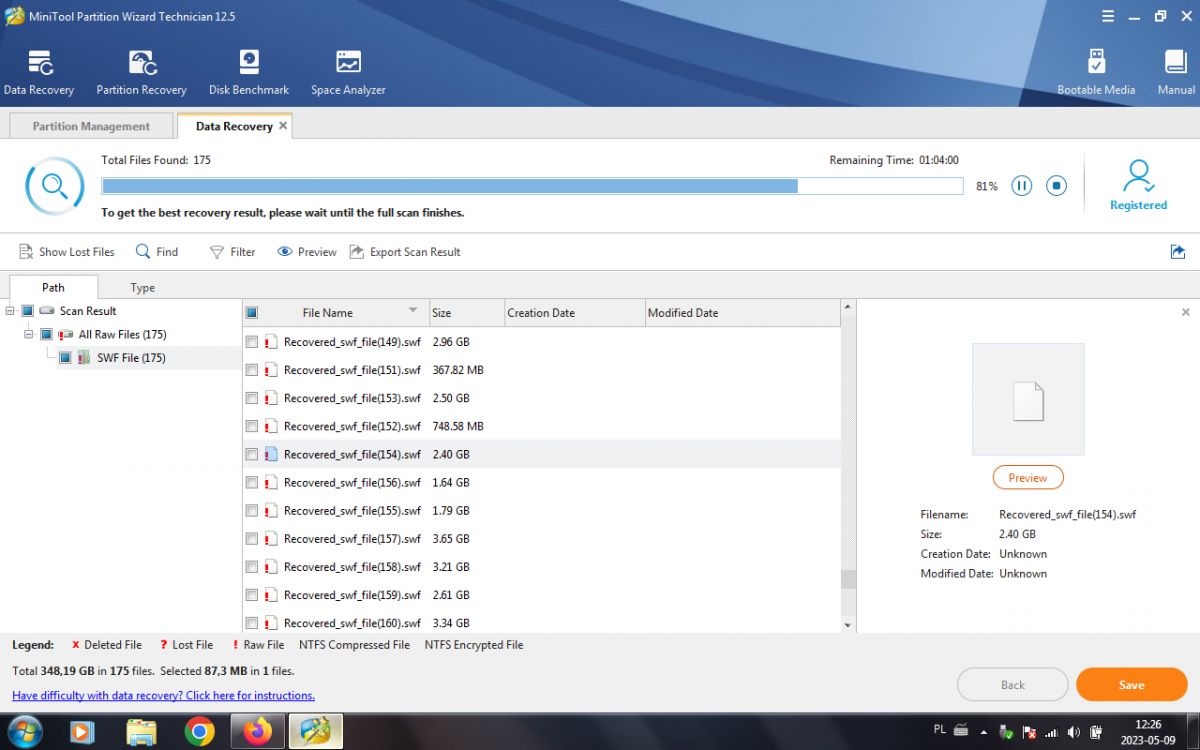
Task: Click the scanning magnifier icon
Action: 54,186
